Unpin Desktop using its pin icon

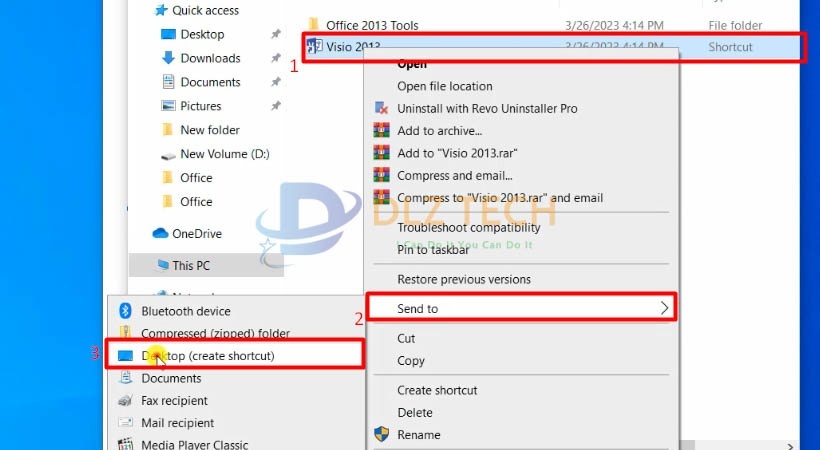(276, 34)
